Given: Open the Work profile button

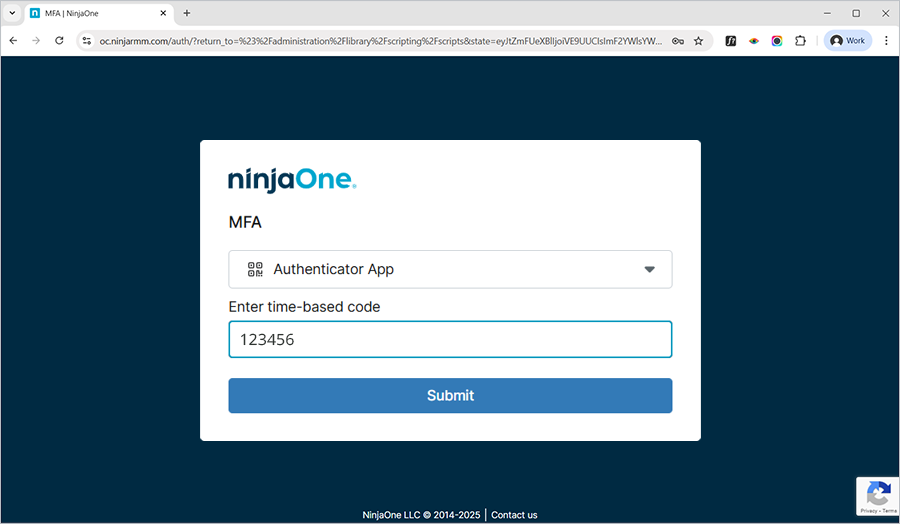Looking at the screenshot, I should [x=848, y=41].
